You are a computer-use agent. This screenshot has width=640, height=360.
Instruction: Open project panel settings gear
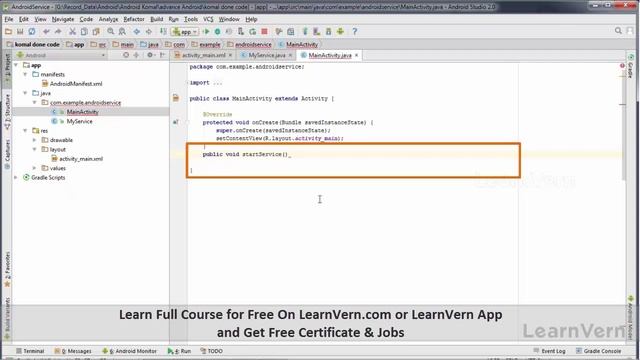point(150,55)
